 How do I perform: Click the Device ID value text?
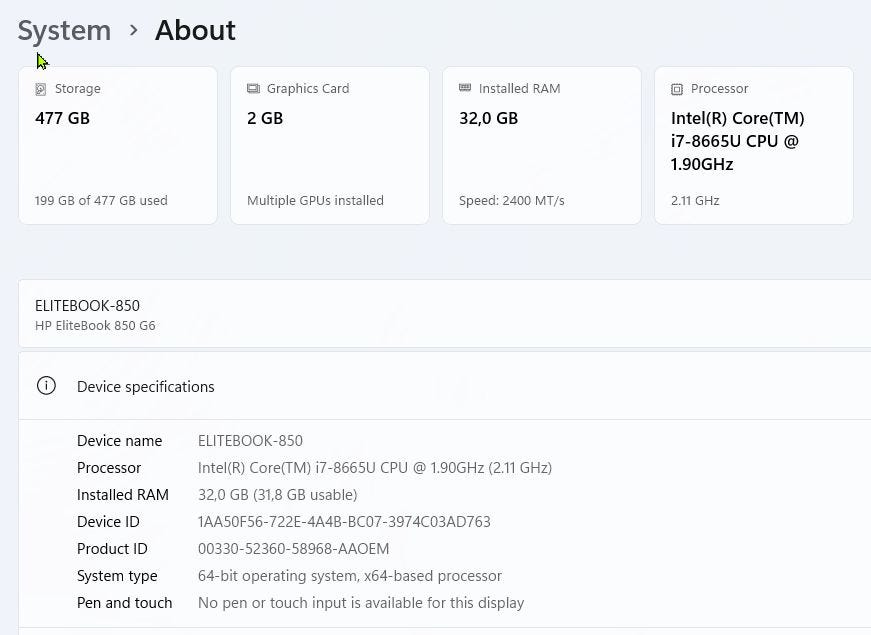(x=344, y=522)
